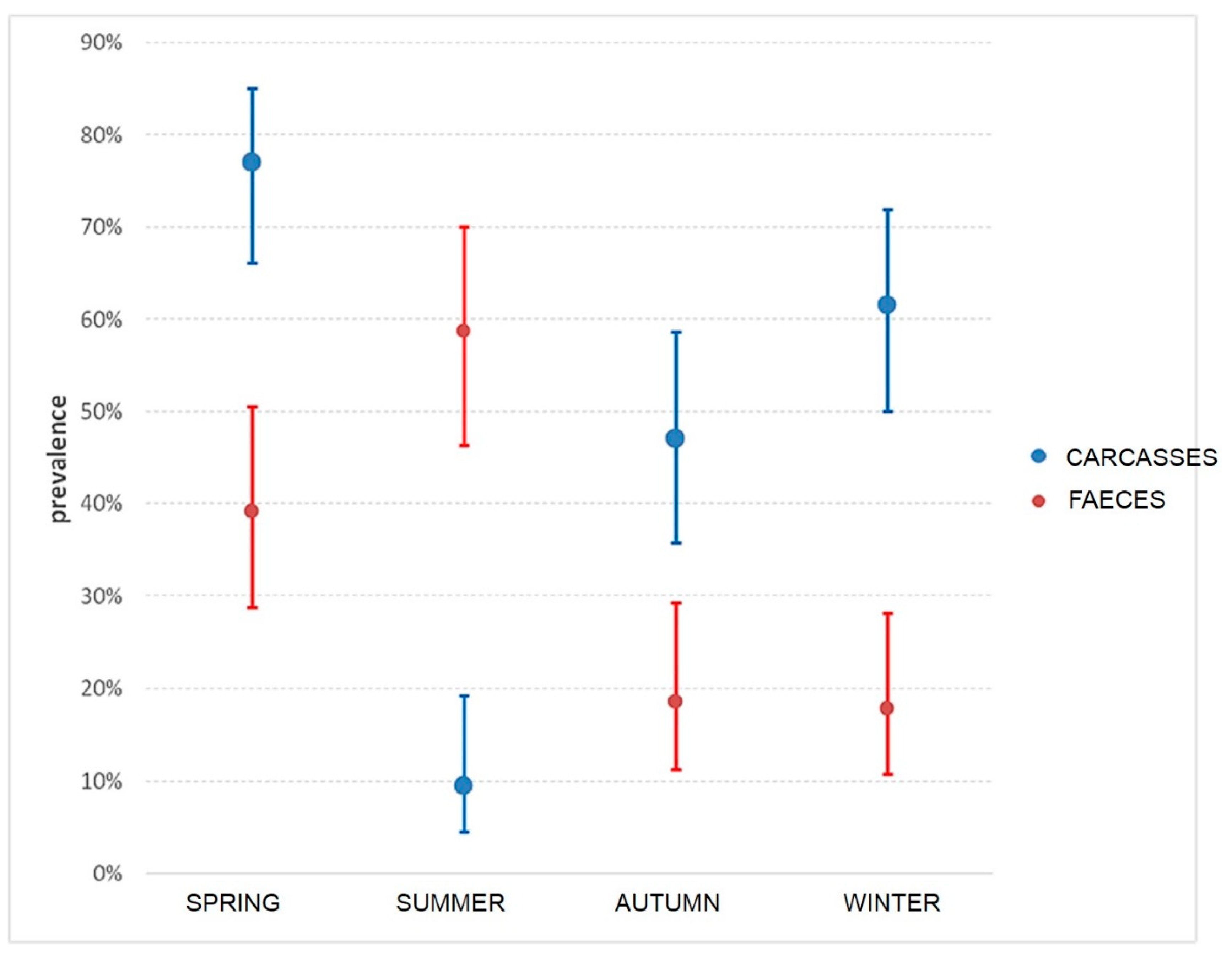Select the CARCASSES legend label text
1232x956 pixels.
[x=1141, y=457]
